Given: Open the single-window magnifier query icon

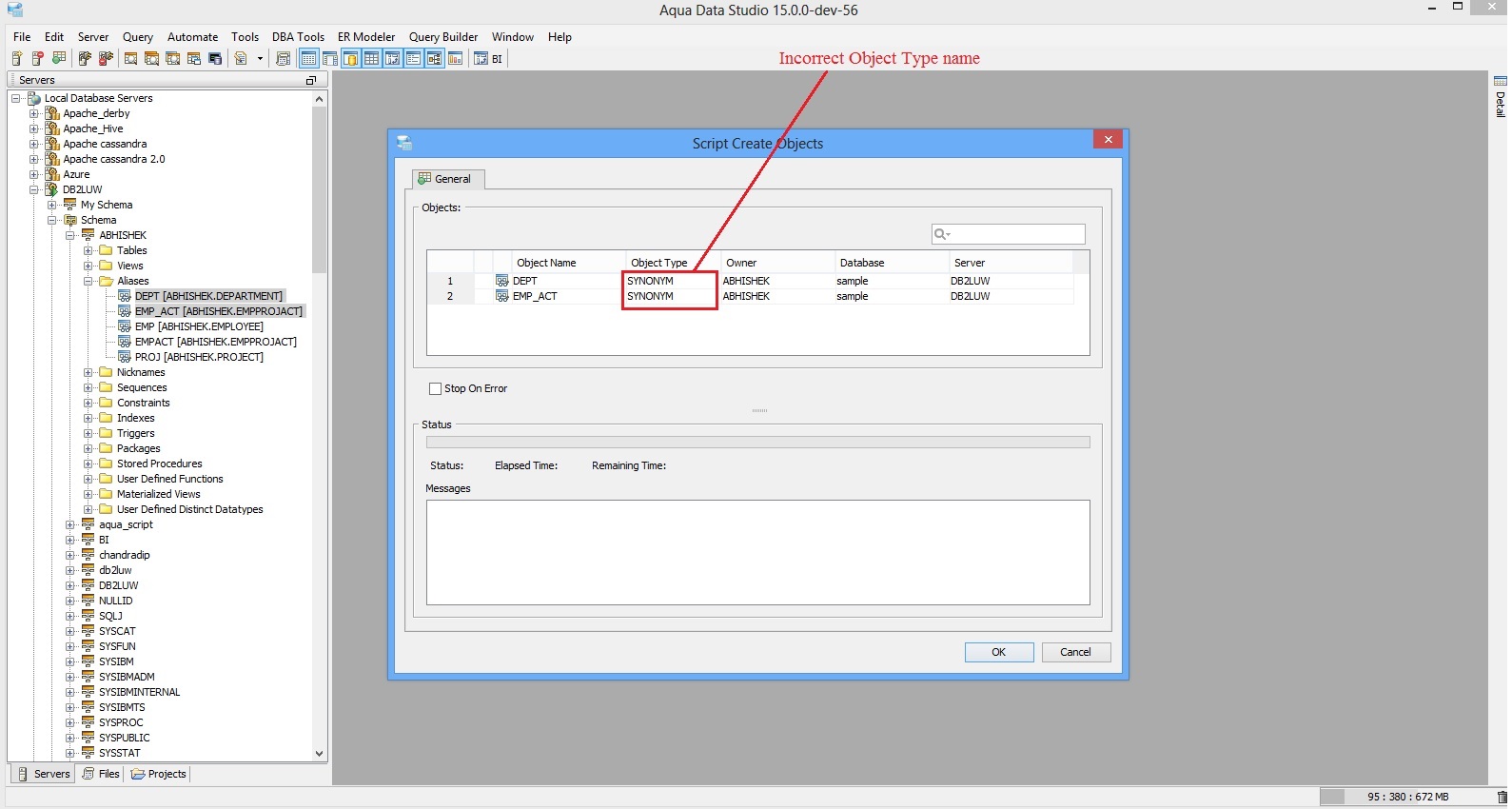Looking at the screenshot, I should pyautogui.click(x=131, y=59).
